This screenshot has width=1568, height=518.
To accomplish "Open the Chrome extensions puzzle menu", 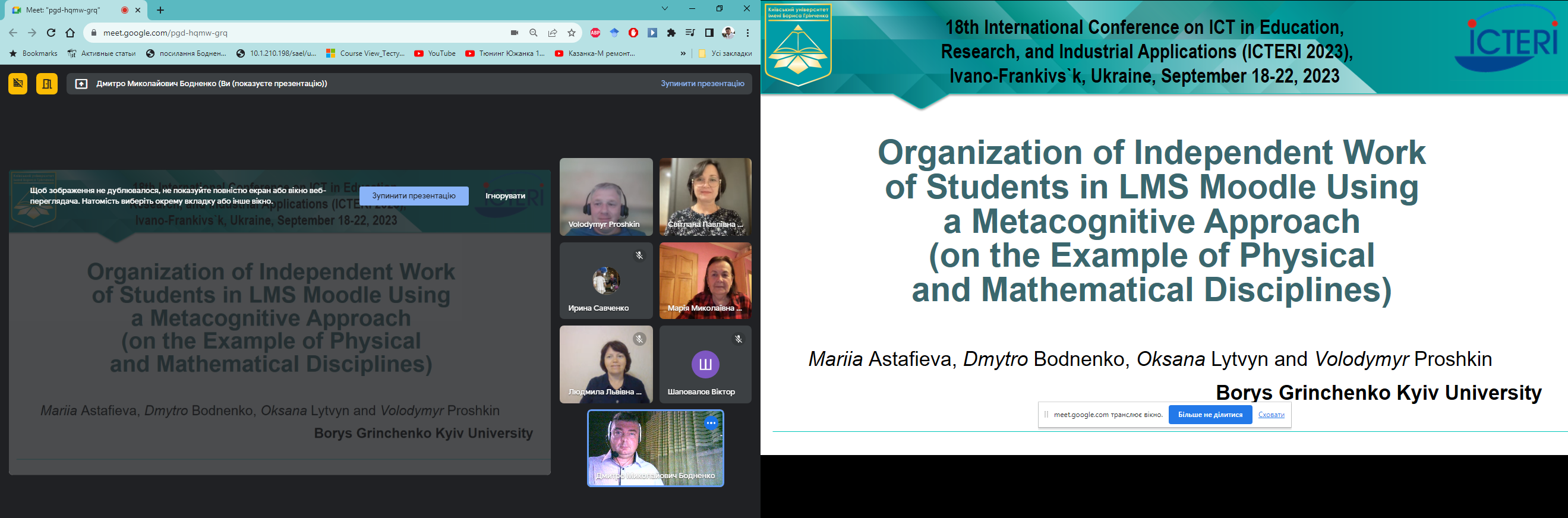I will (x=671, y=33).
